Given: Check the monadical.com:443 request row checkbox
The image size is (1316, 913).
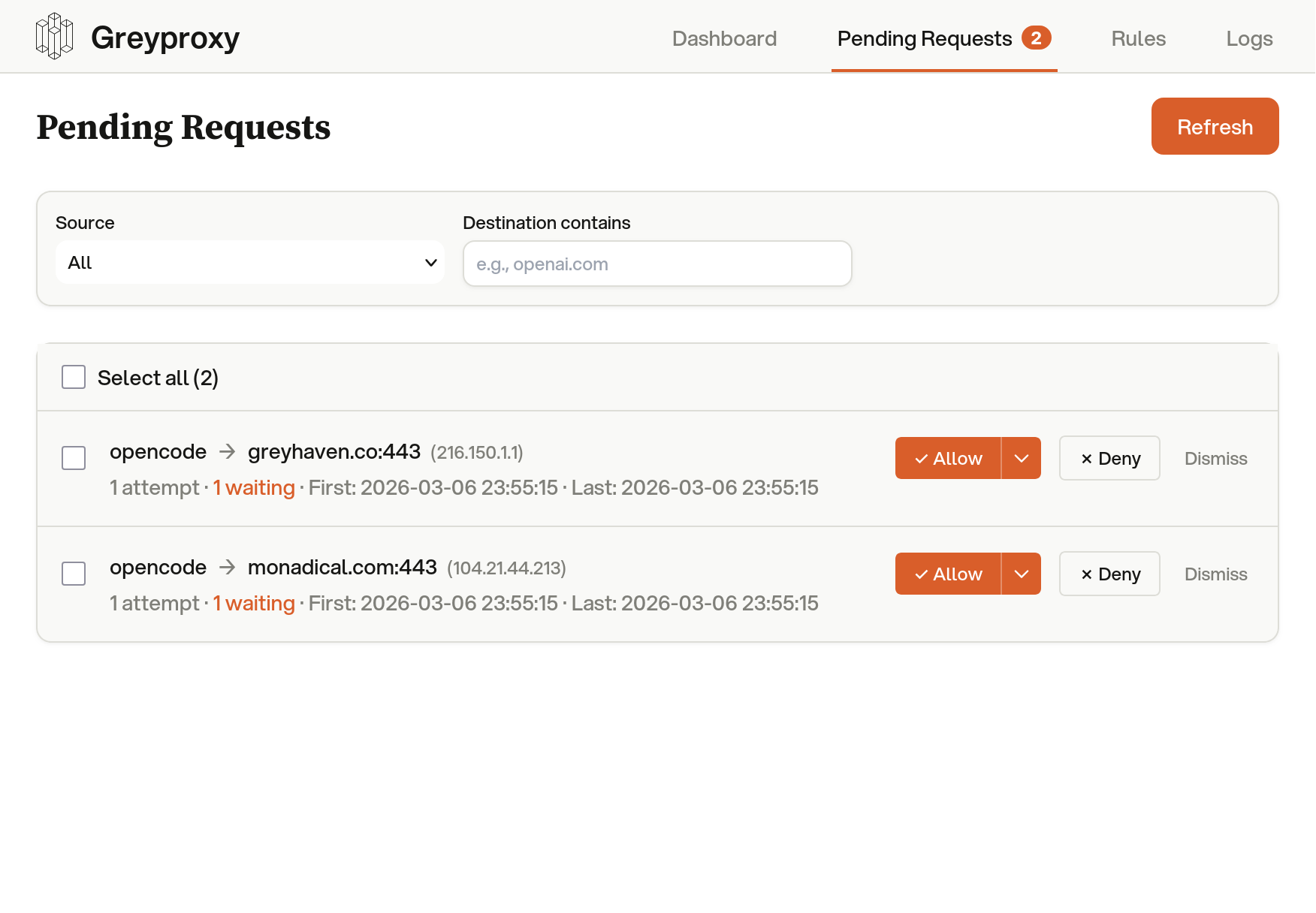Looking at the screenshot, I should (x=73, y=573).
